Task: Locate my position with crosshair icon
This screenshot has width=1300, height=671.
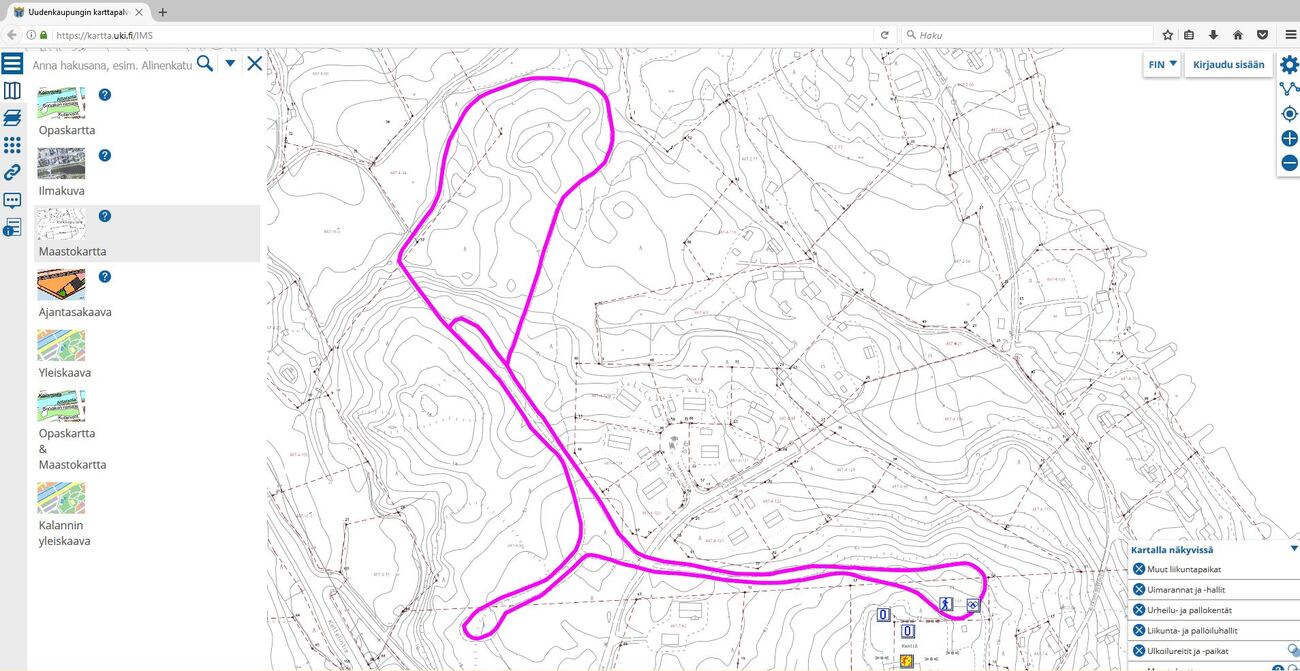Action: (1289, 114)
